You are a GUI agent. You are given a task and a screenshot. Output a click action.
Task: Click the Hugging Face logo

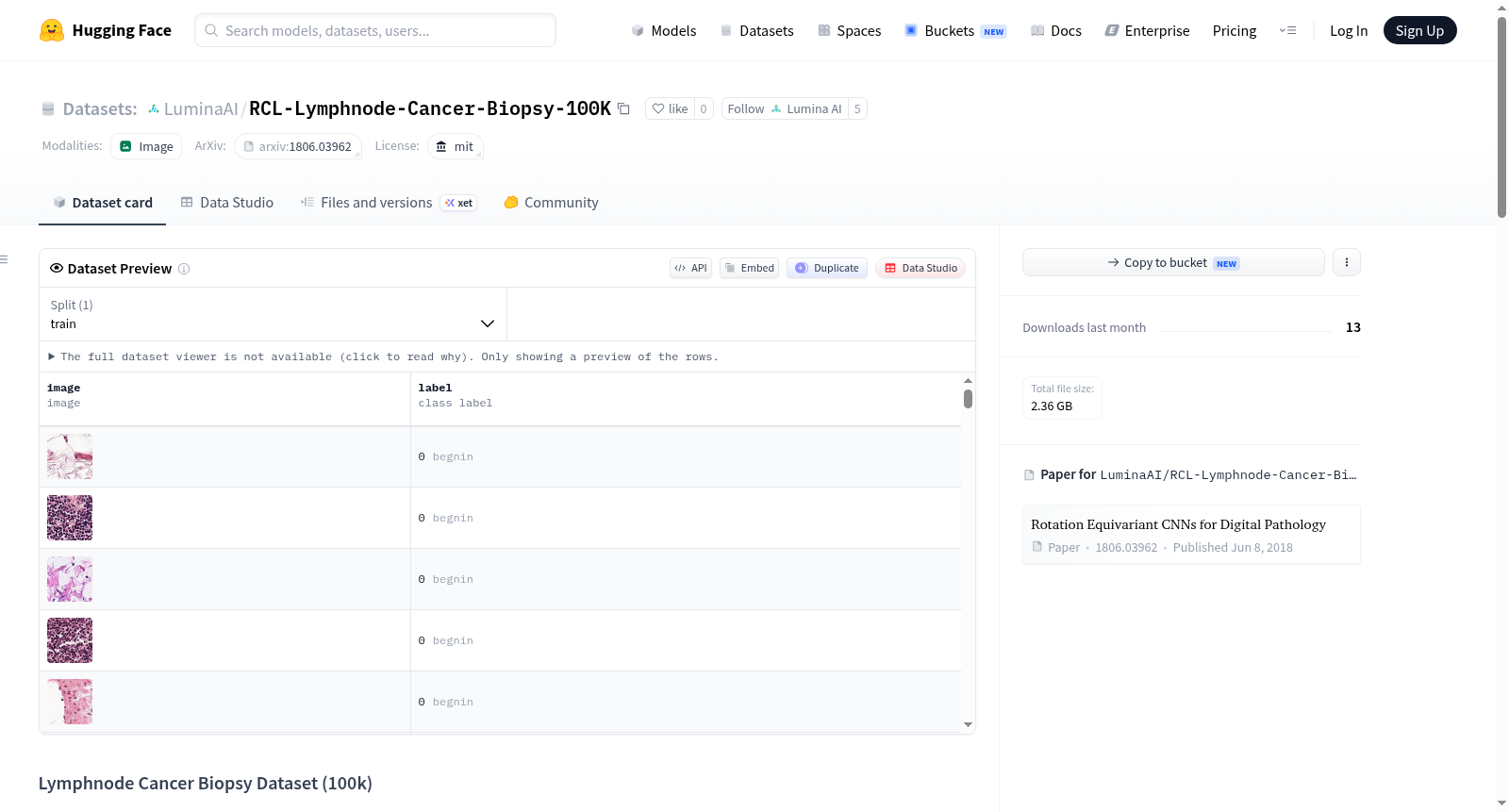105,30
